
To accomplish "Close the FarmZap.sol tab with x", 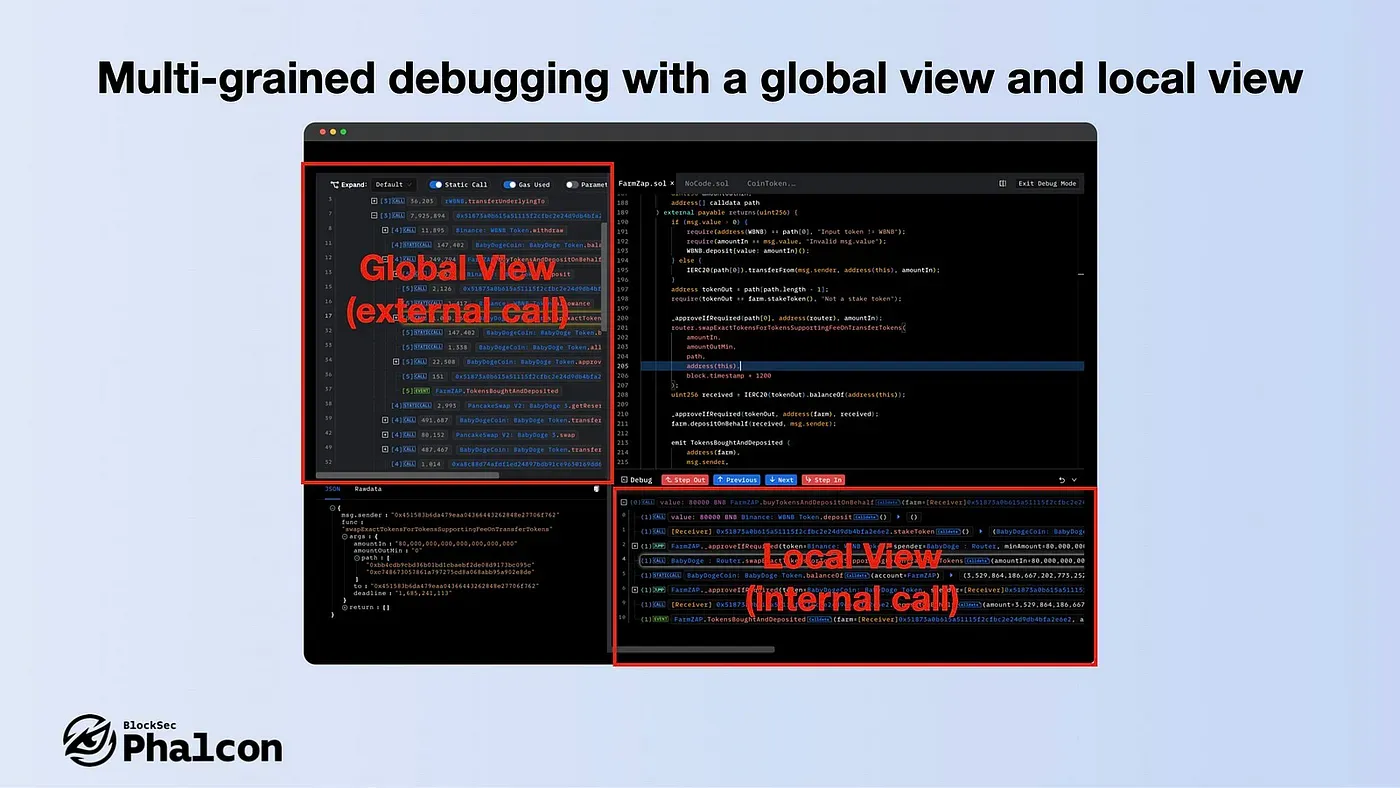I will 673,184.
